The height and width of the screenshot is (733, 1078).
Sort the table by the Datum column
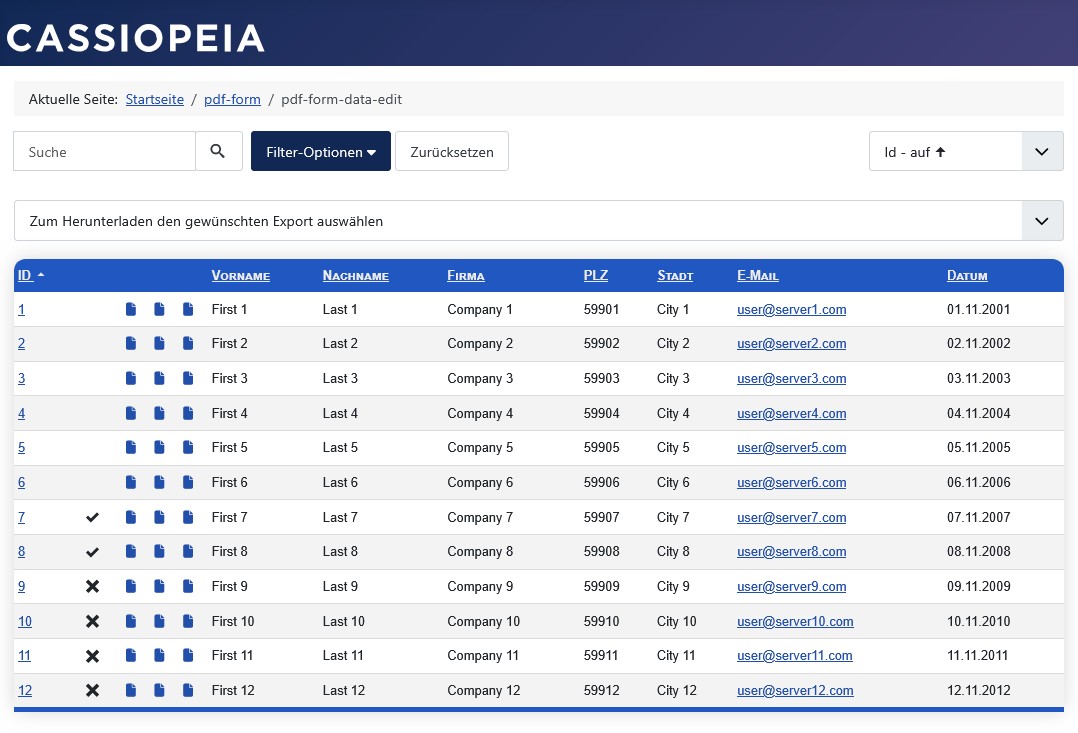[966, 276]
